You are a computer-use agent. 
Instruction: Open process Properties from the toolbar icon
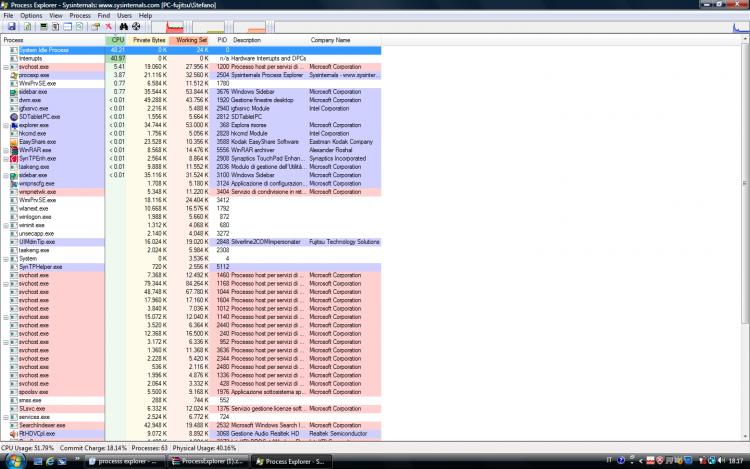96,27
